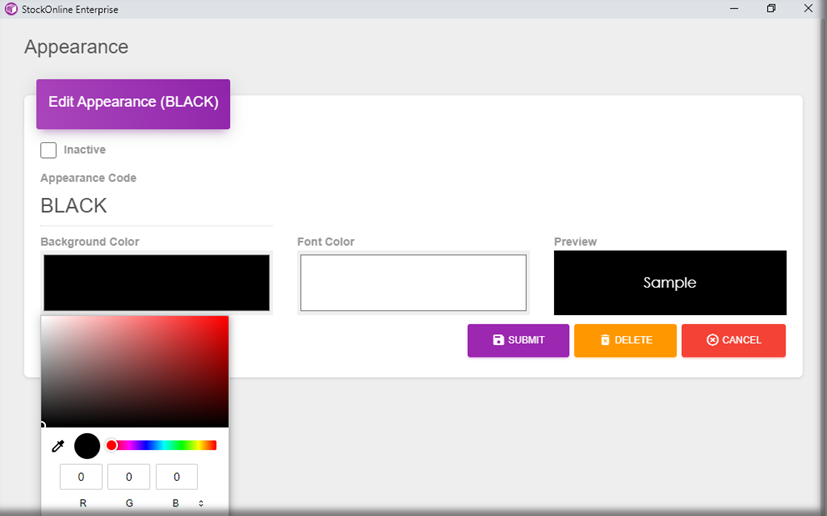
Task: Tick the Inactive checkbox
Action: (48, 150)
